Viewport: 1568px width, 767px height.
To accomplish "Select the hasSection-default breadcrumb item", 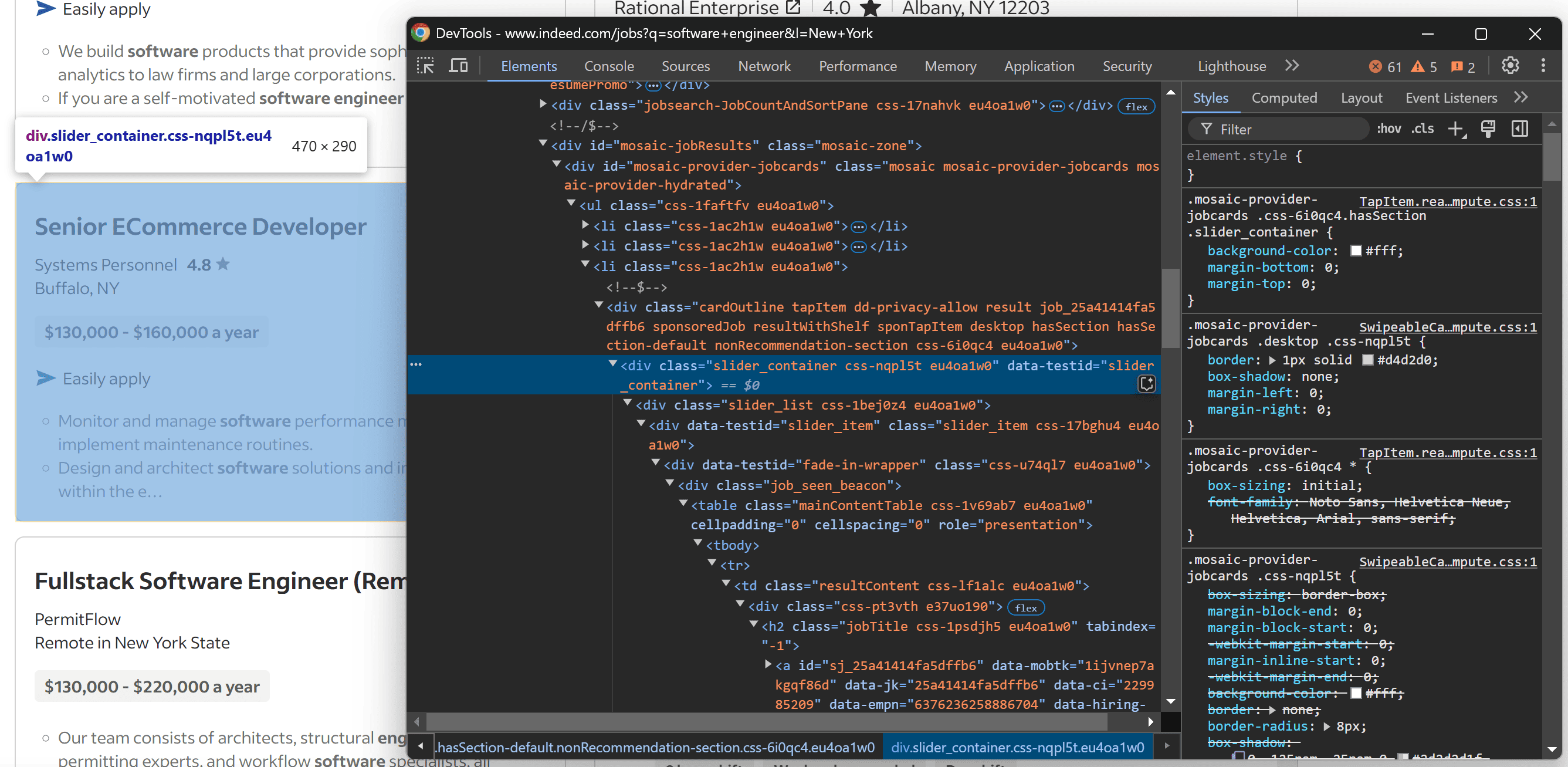I will pos(655,747).
